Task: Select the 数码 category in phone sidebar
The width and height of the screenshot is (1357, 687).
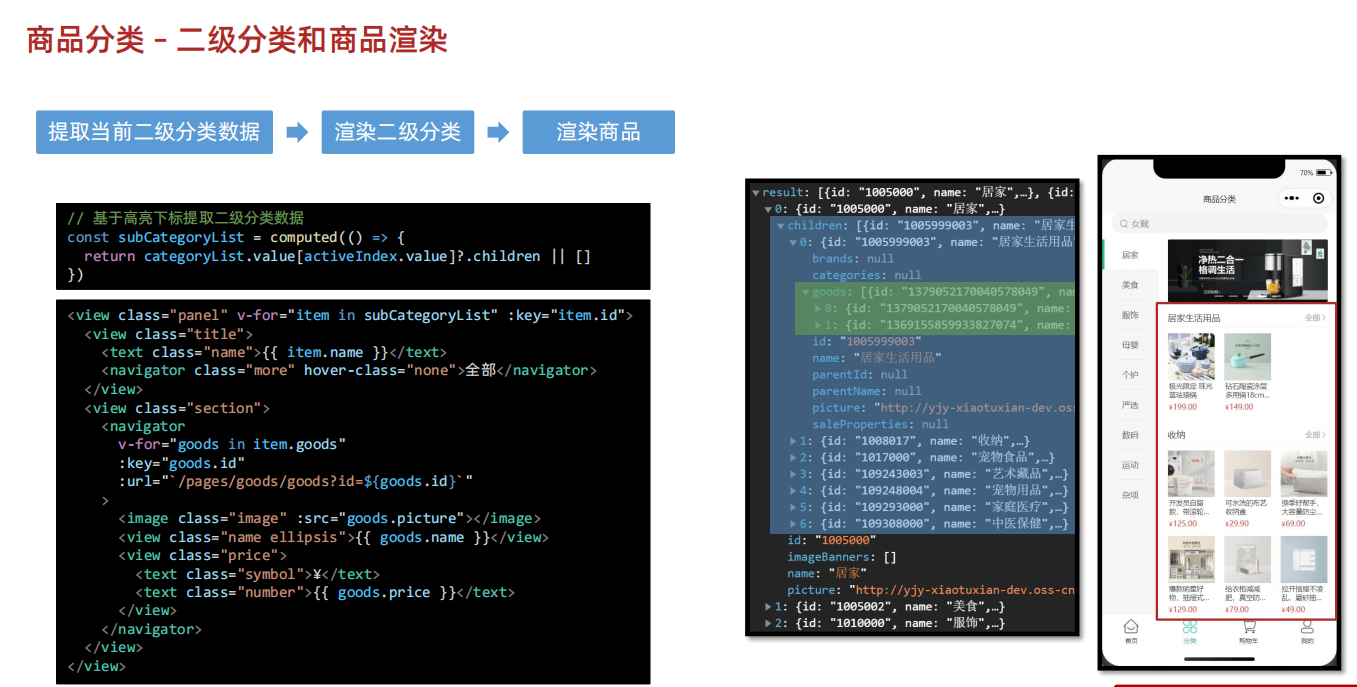Action: pos(1130,435)
